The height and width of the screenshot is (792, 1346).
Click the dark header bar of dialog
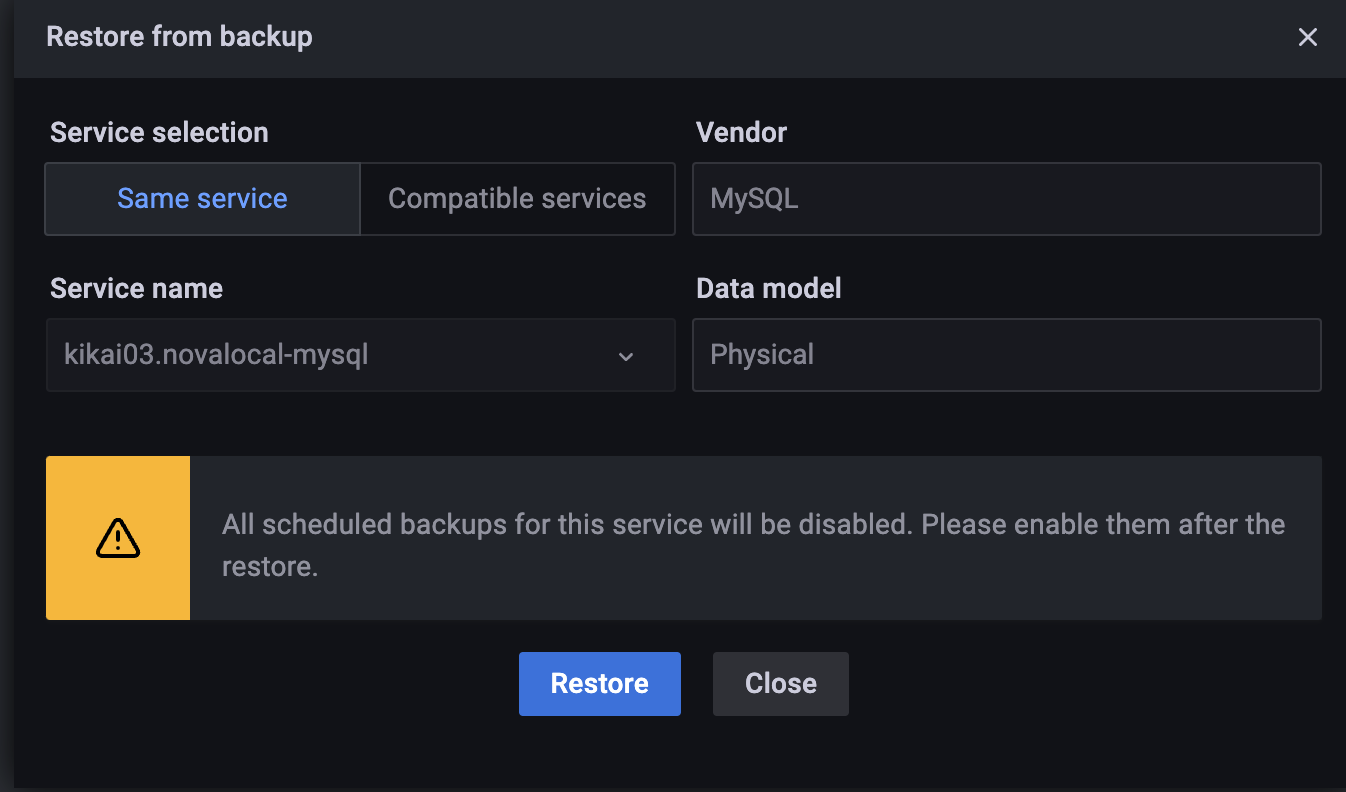point(680,38)
